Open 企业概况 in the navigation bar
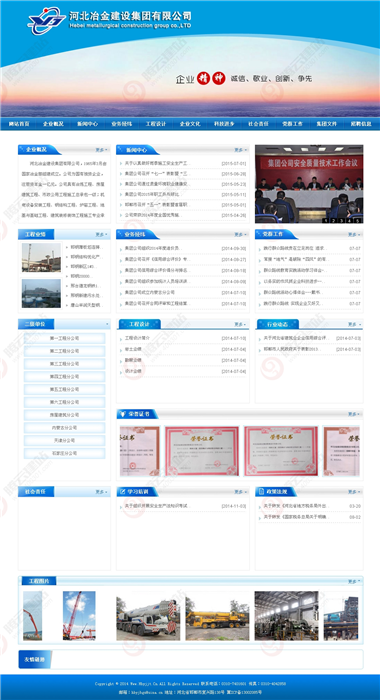Screen dimensions: 380x700 (53, 124)
